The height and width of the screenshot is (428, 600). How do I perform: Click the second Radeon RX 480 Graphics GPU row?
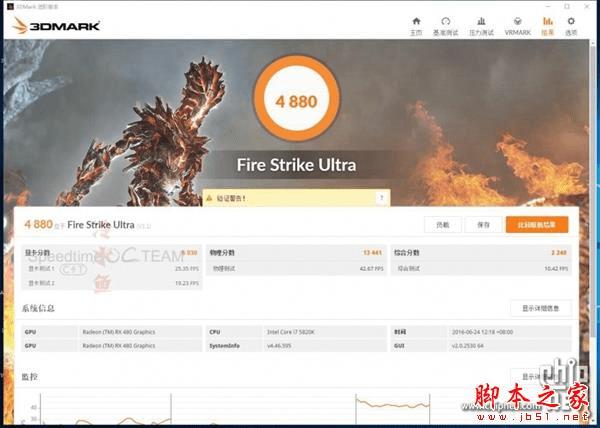pos(111,346)
